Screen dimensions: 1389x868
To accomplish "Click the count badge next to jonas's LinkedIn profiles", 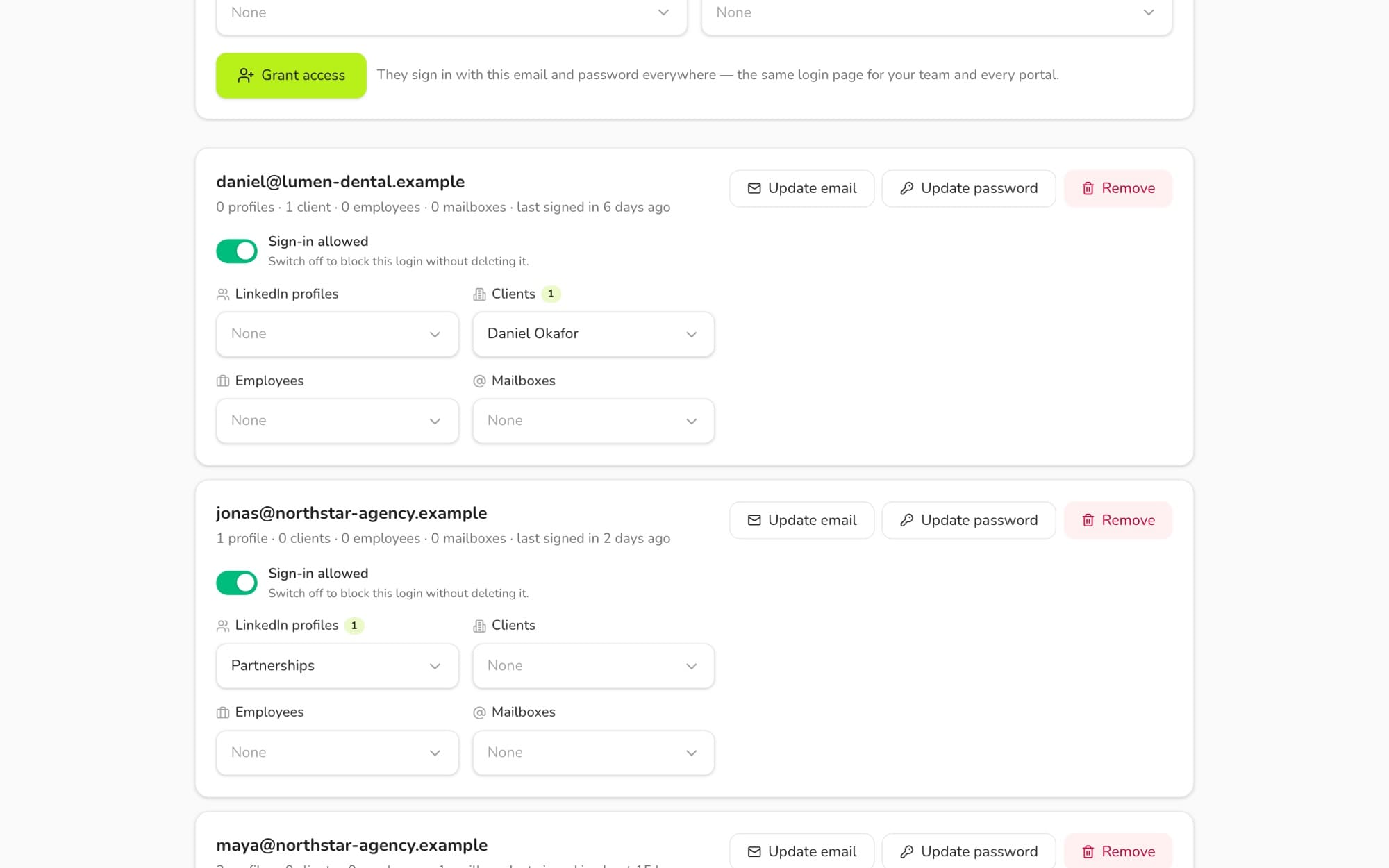I will pyautogui.click(x=354, y=626).
